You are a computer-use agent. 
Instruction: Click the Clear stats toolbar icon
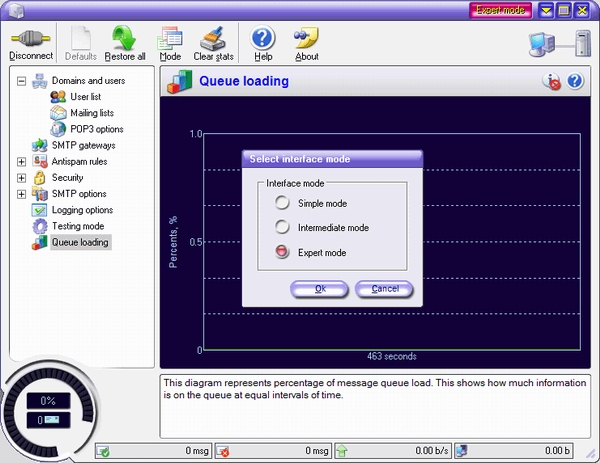point(213,40)
